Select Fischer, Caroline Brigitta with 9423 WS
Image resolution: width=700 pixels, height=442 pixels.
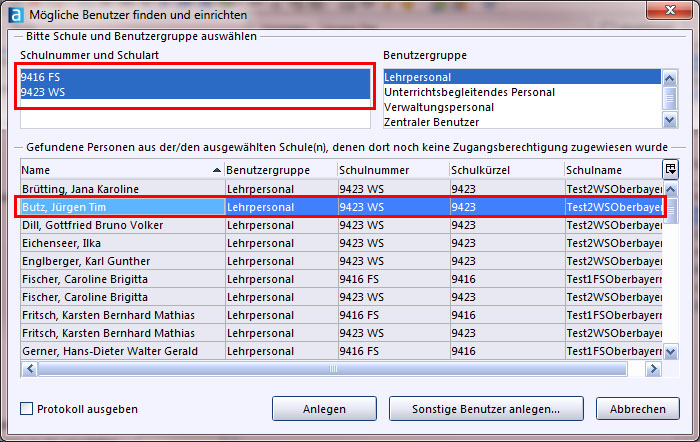(341, 297)
